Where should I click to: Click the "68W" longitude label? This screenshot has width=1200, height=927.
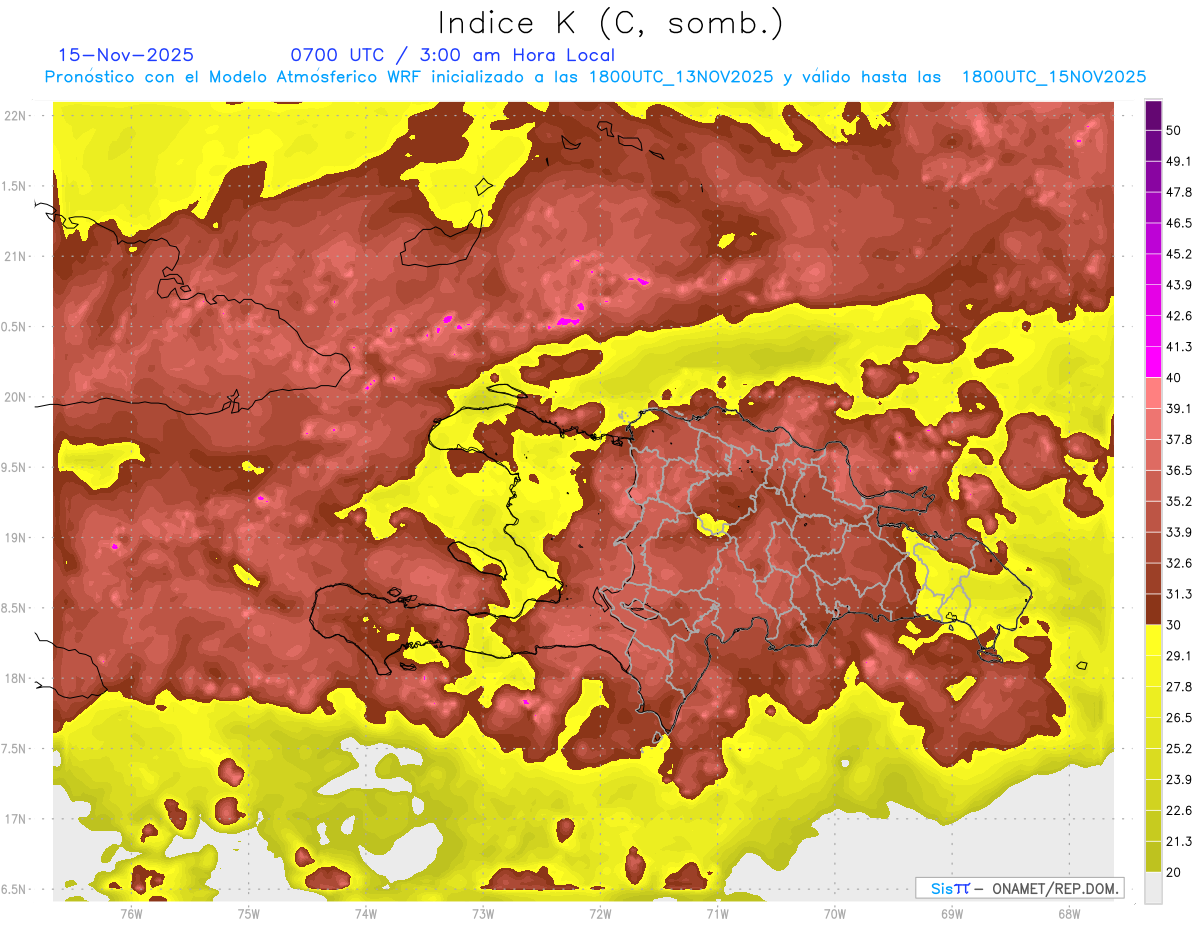click(1068, 913)
